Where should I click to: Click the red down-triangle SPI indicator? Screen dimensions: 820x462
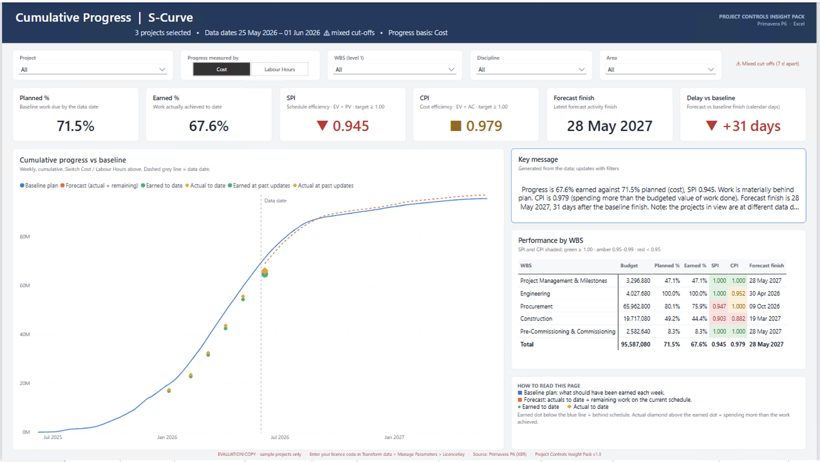(322, 126)
